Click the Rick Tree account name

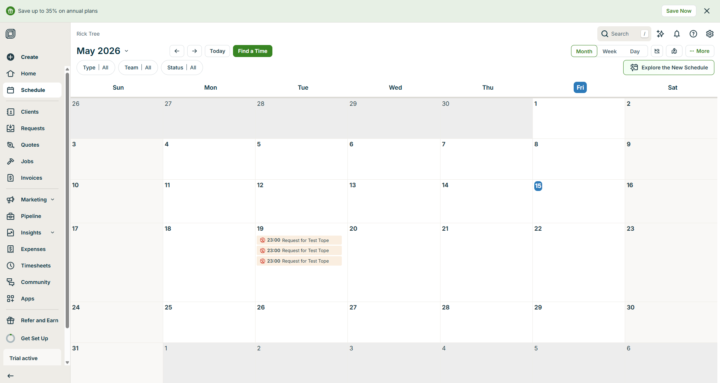[x=88, y=34]
